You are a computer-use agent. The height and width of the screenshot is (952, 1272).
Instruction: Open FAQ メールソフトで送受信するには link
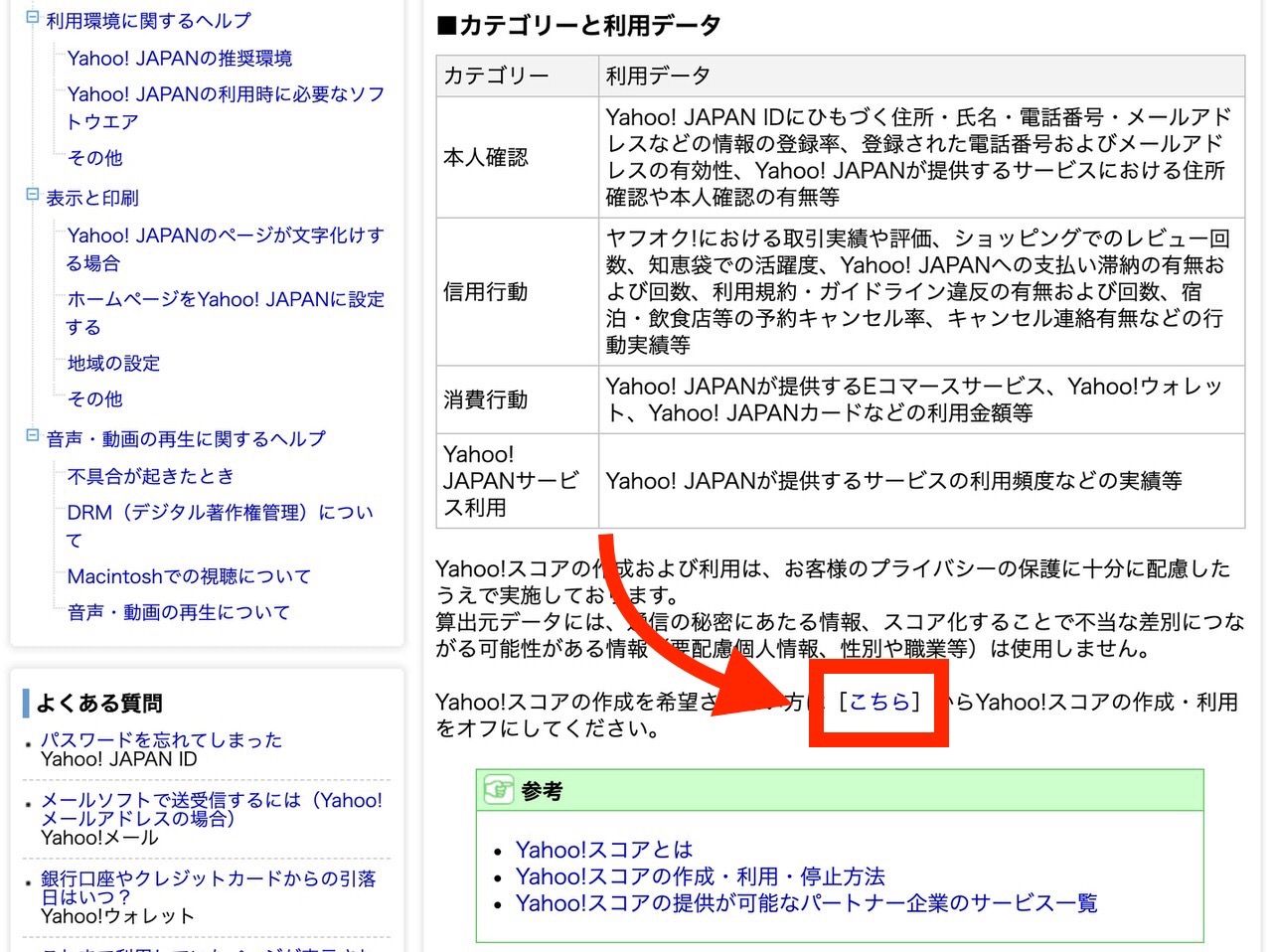click(212, 809)
